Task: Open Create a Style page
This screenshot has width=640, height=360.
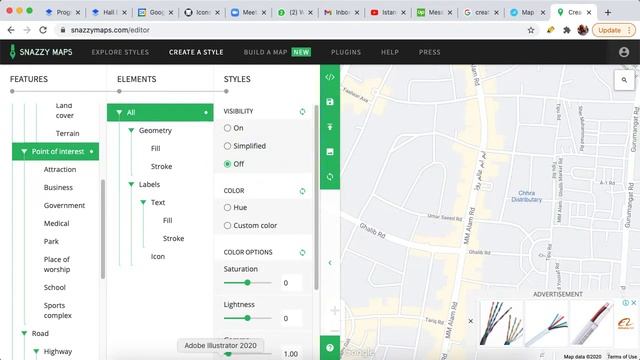Action: click(196, 52)
